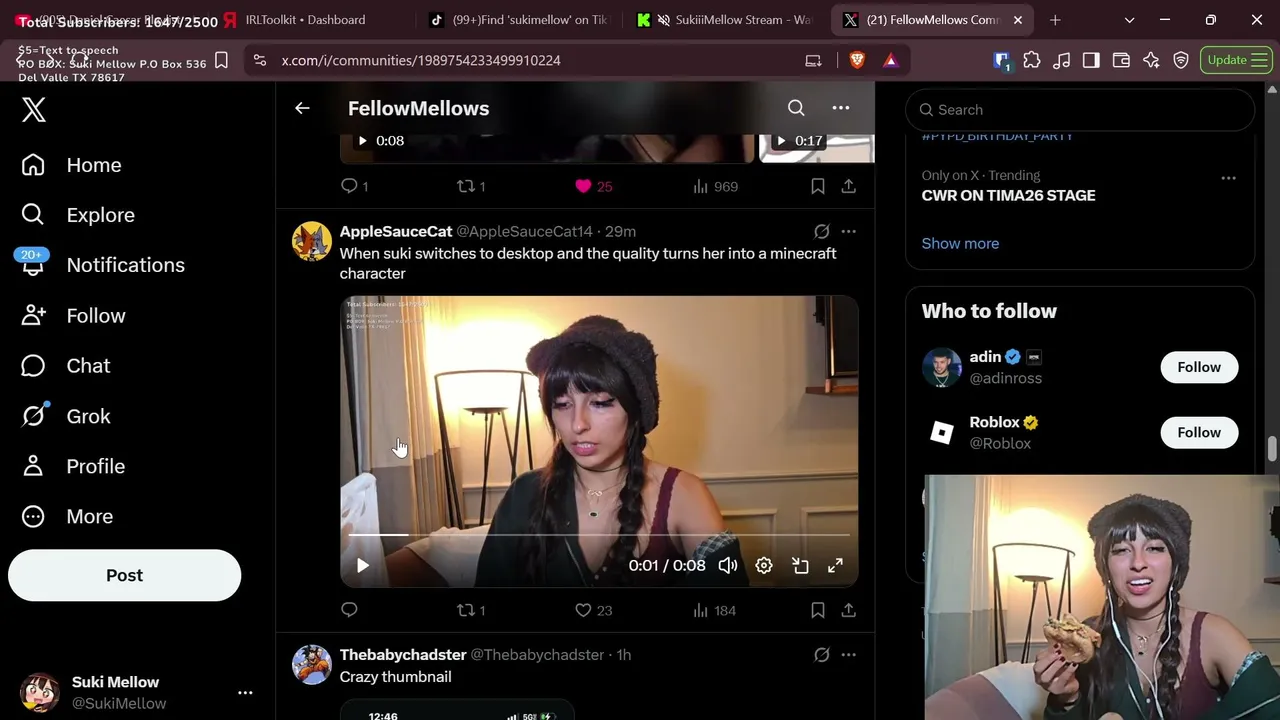Open the Follow section in the sidebar
Viewport: 1280px width, 720px height.
pos(73,316)
